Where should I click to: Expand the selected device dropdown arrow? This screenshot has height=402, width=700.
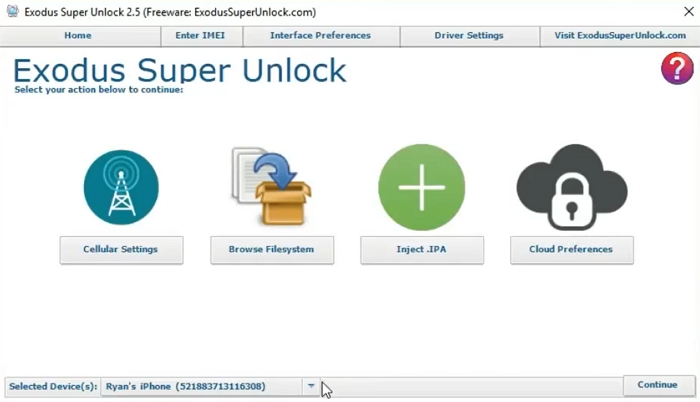click(311, 386)
